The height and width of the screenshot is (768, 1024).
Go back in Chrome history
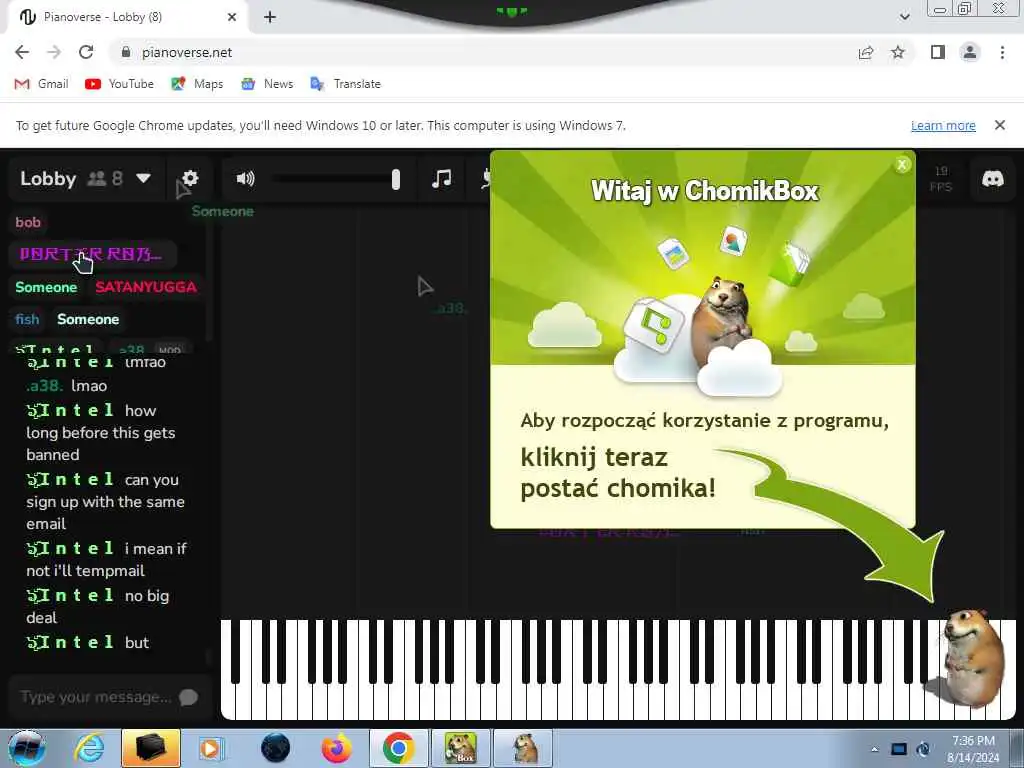tap(22, 52)
